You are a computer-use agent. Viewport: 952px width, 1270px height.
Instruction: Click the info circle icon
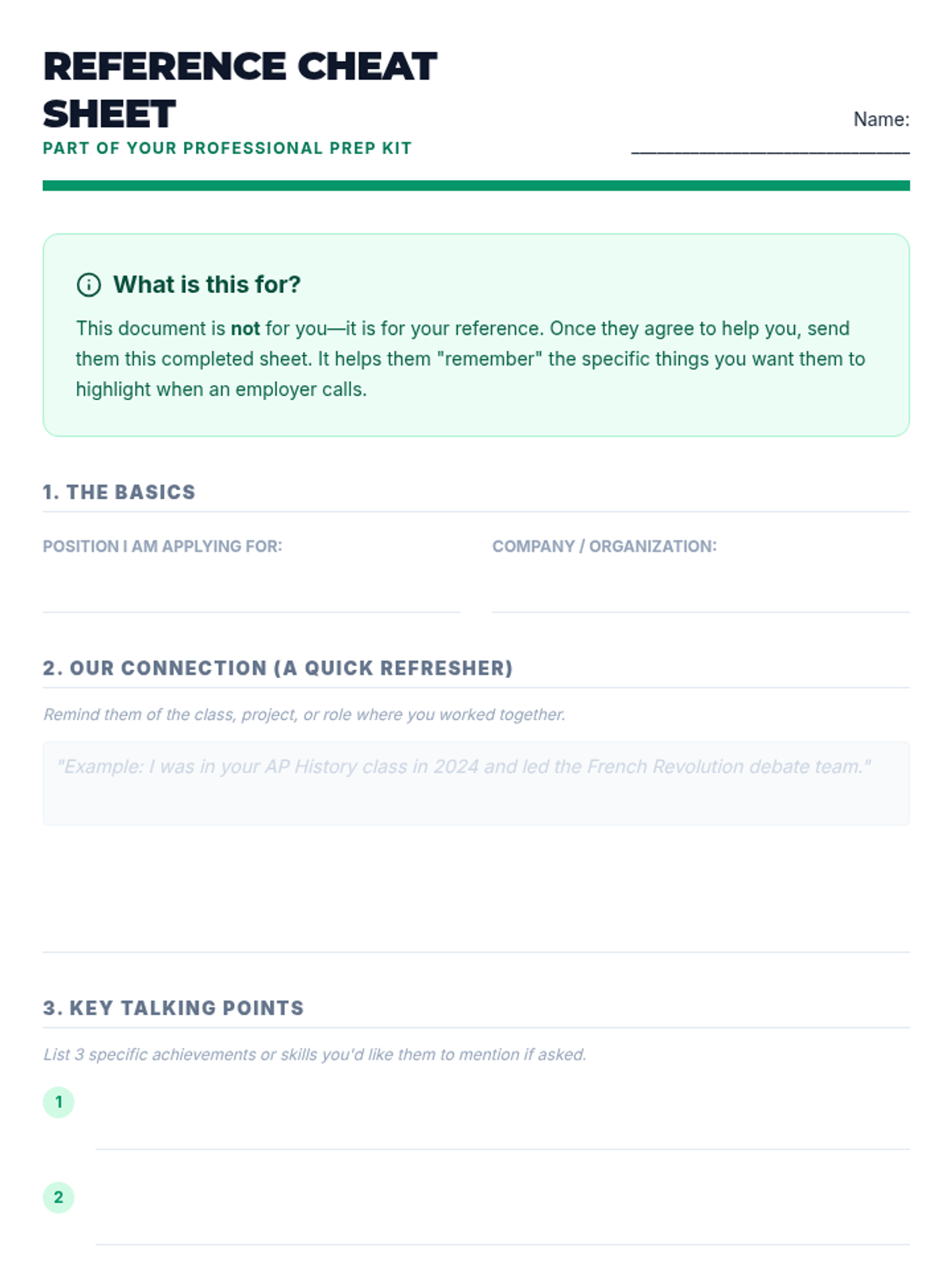(88, 285)
